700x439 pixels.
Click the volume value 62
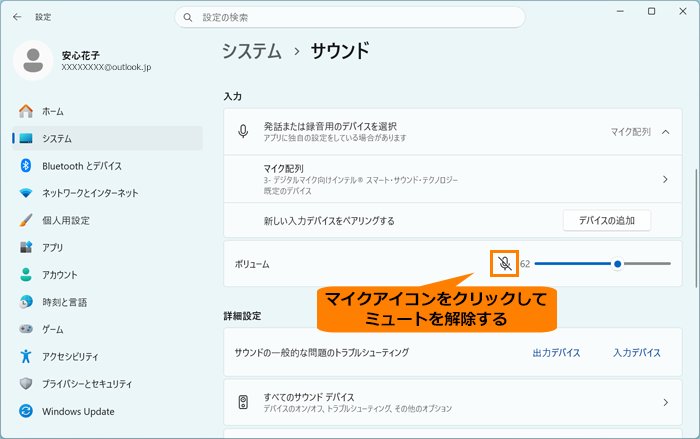525,264
